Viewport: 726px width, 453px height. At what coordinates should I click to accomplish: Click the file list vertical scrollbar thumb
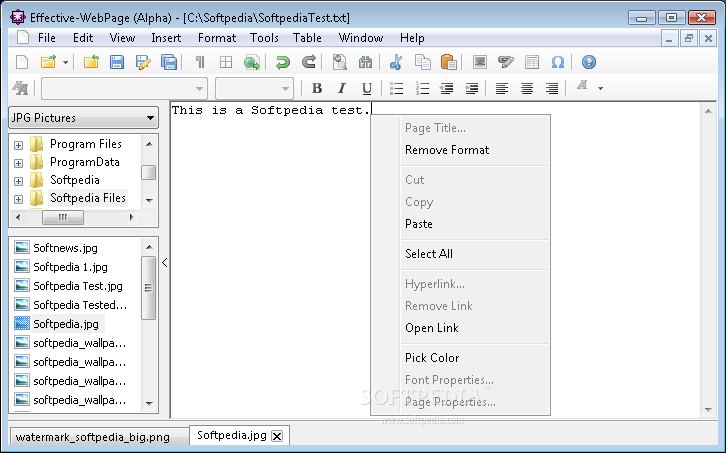point(149,288)
